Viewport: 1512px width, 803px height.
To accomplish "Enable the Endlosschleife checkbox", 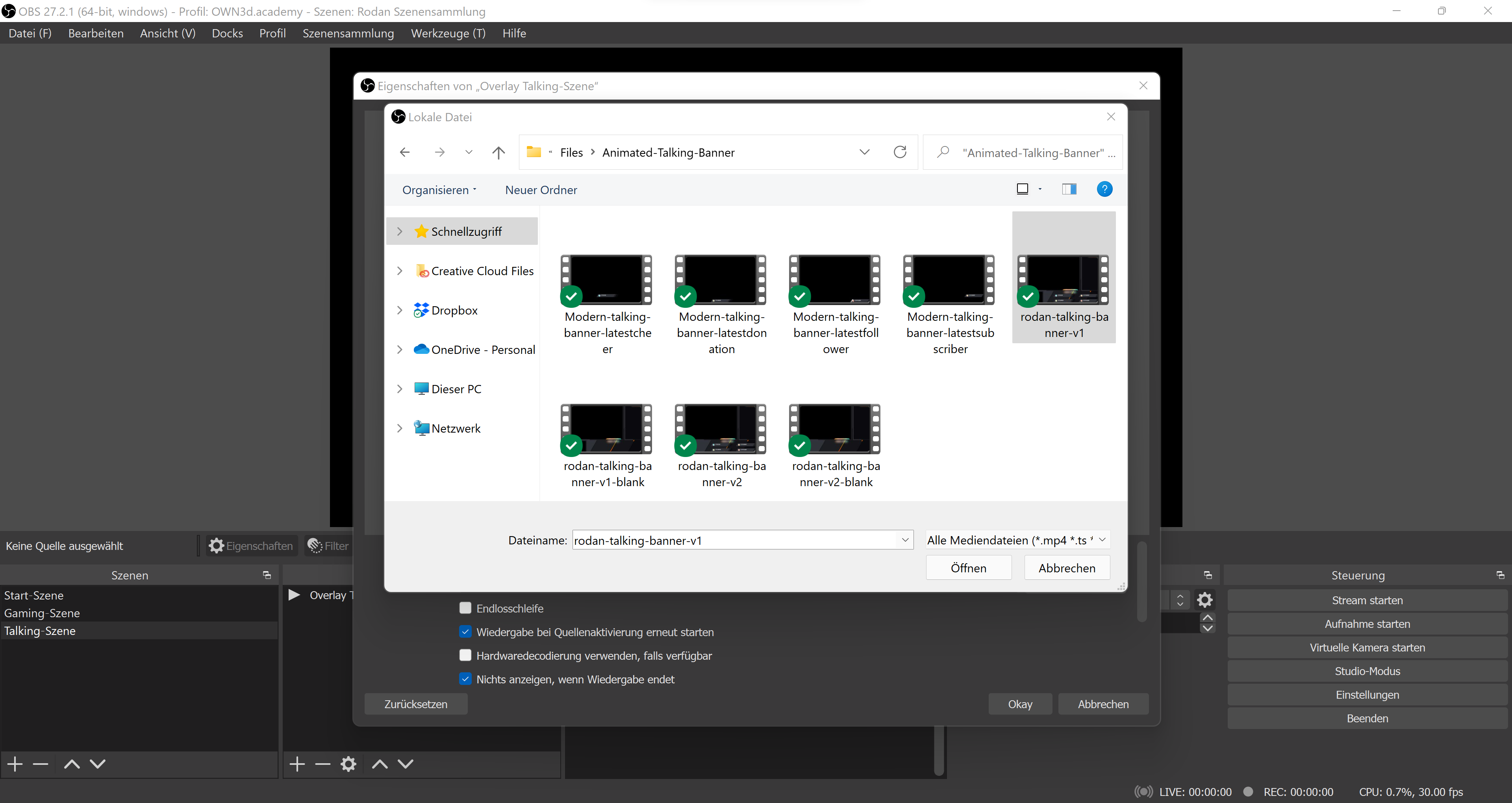I will pos(465,608).
